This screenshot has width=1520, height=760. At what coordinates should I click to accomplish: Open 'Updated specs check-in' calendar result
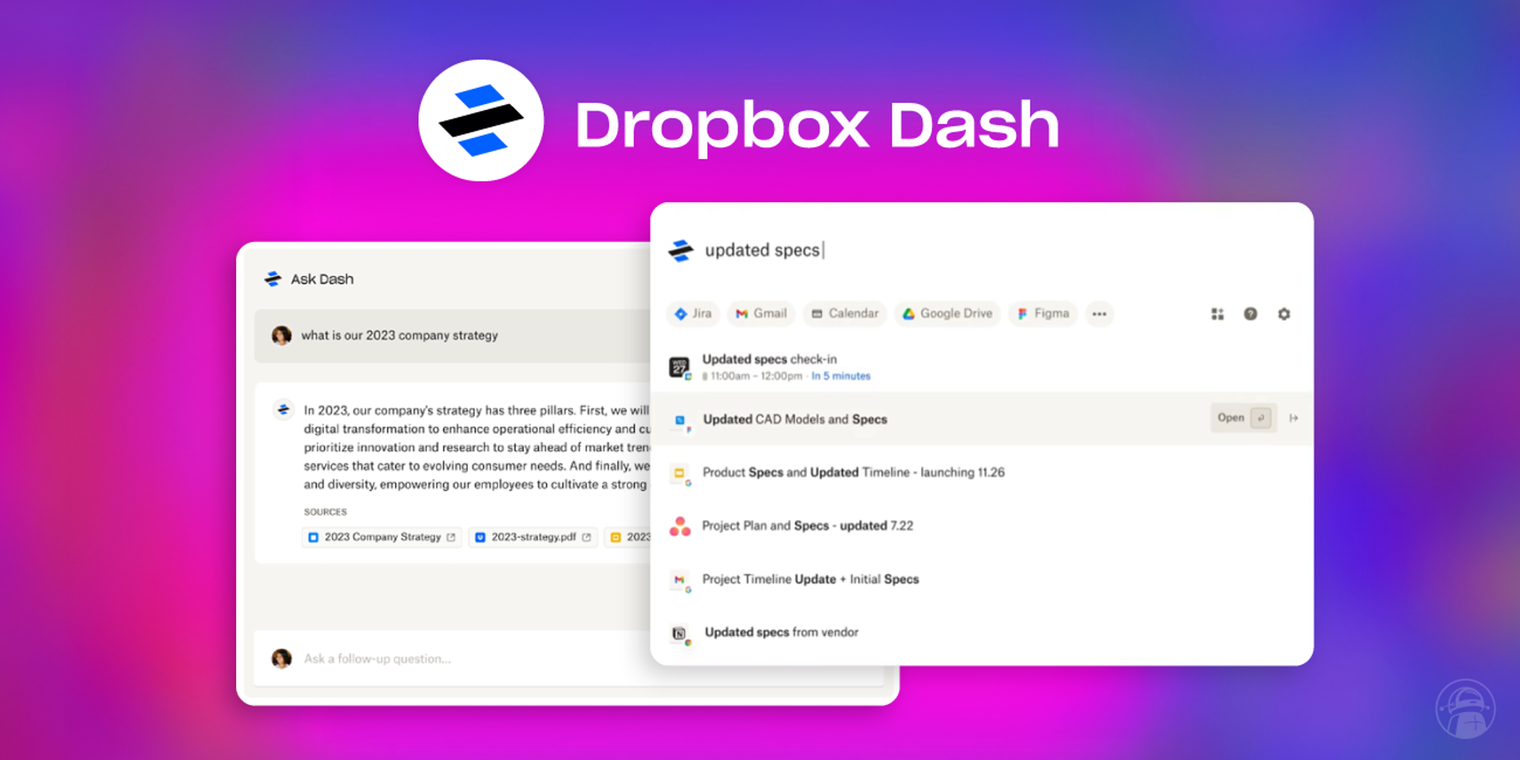pos(981,367)
